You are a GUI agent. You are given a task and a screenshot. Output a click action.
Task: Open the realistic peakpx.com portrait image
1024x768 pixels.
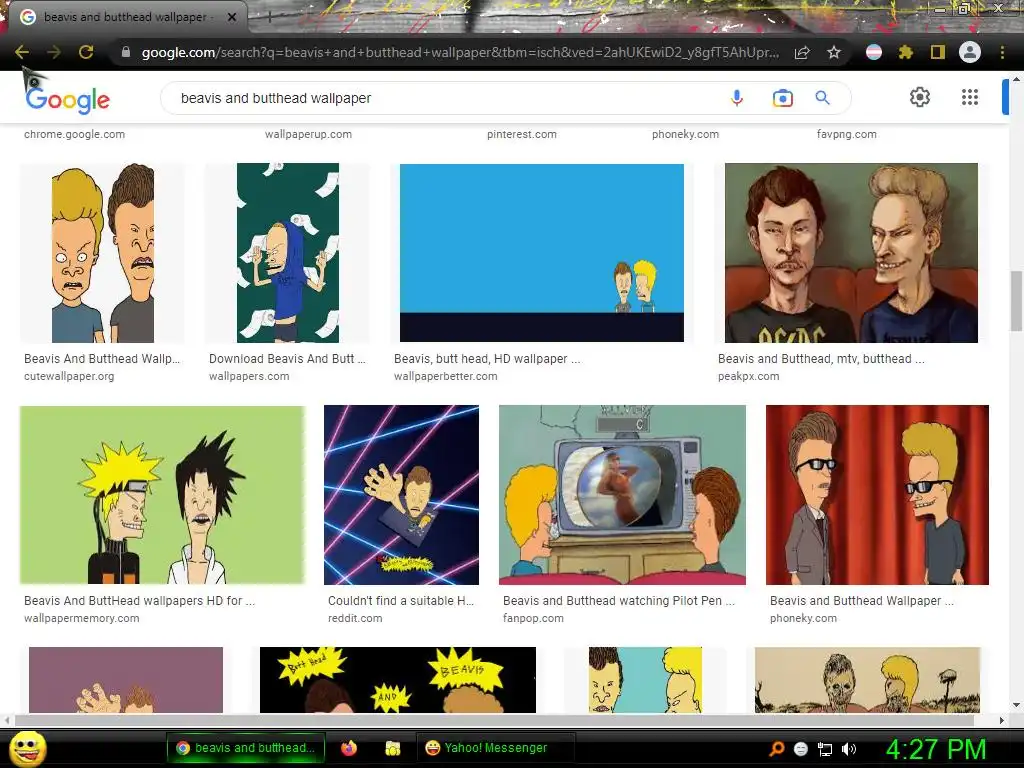tap(851, 253)
